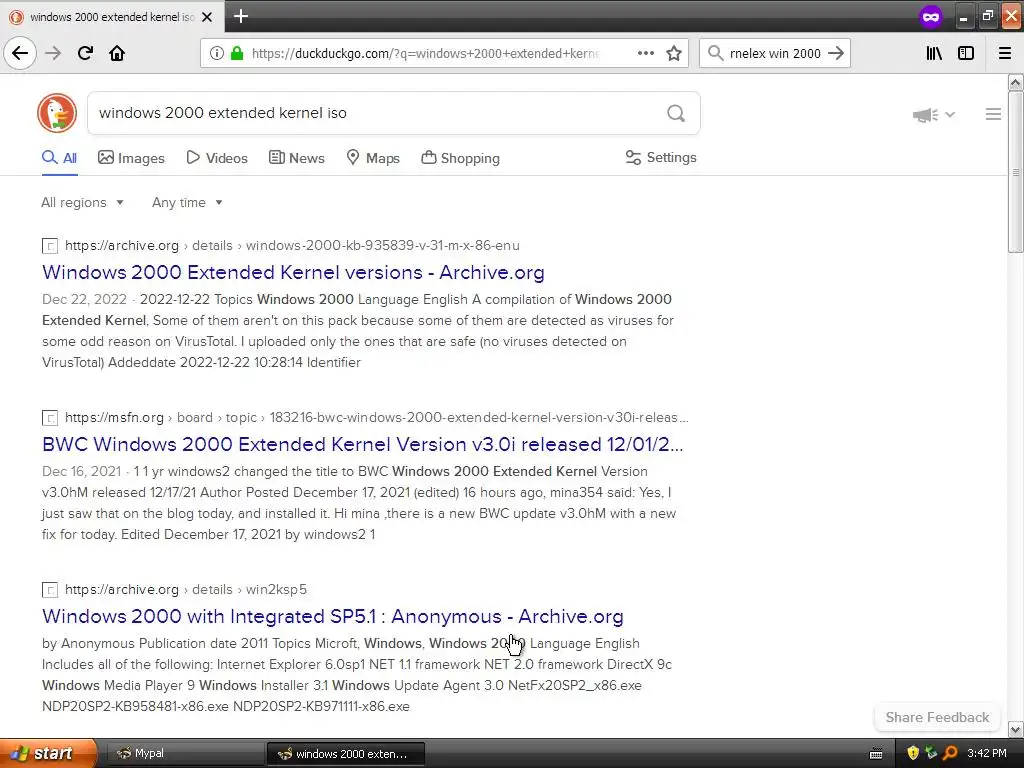
Task: Focus the 'rnelex win 2000' search box
Action: [x=775, y=54]
